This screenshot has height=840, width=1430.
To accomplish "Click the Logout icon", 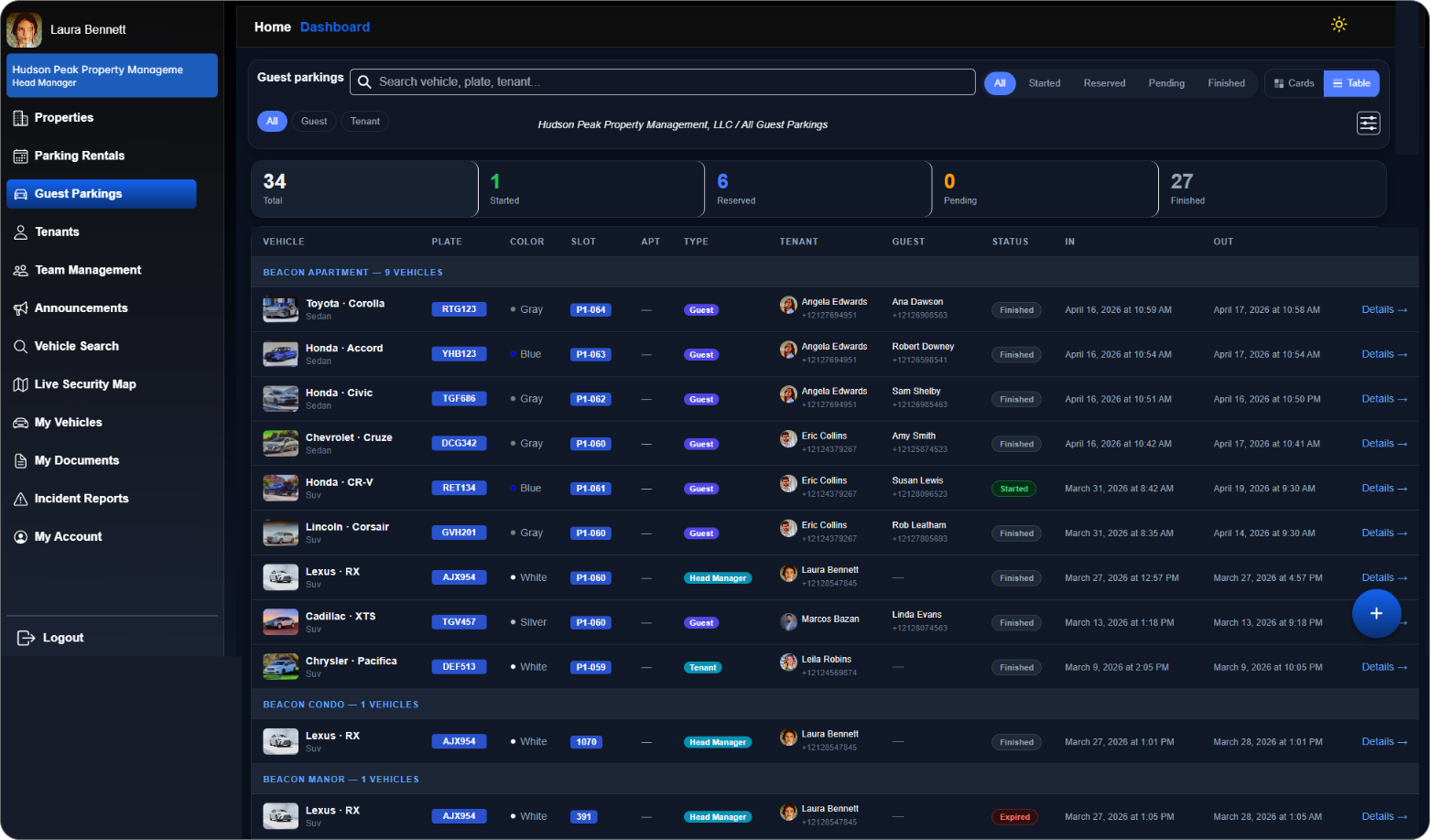I will [x=26, y=638].
